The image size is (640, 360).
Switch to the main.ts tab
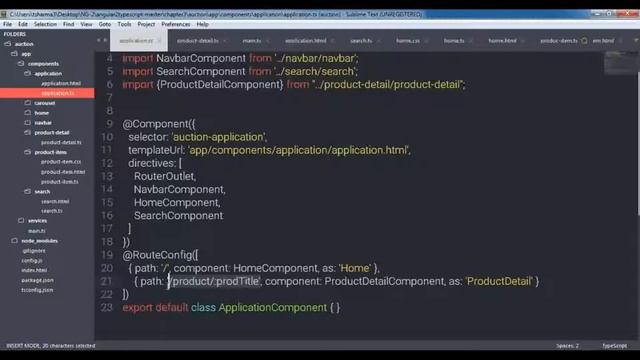[251, 41]
